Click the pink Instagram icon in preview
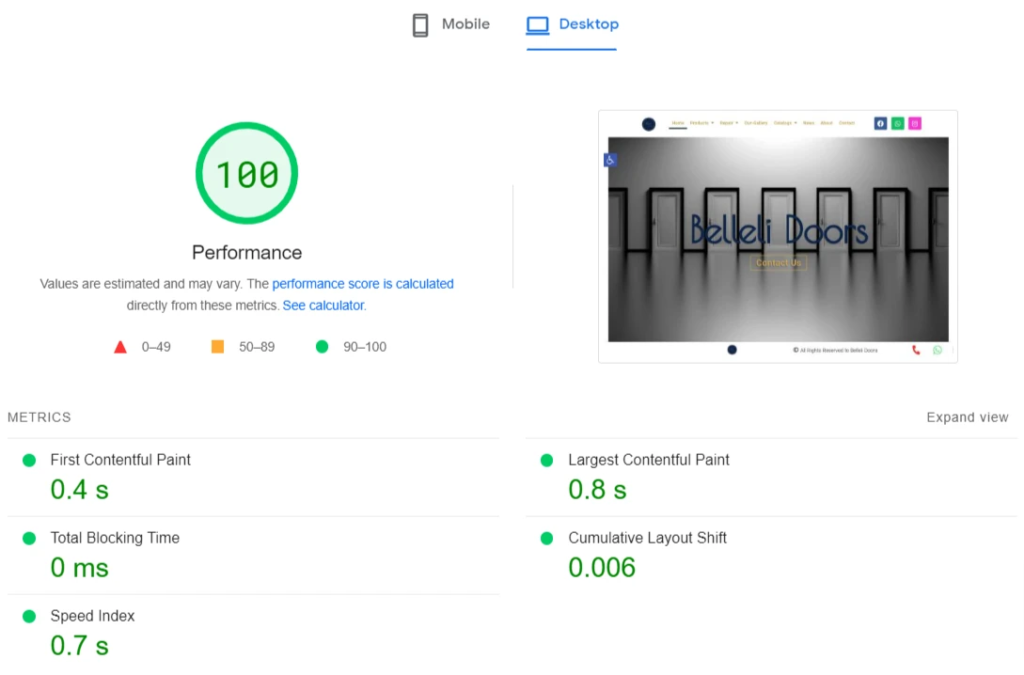The image size is (1024, 675). 914,123
